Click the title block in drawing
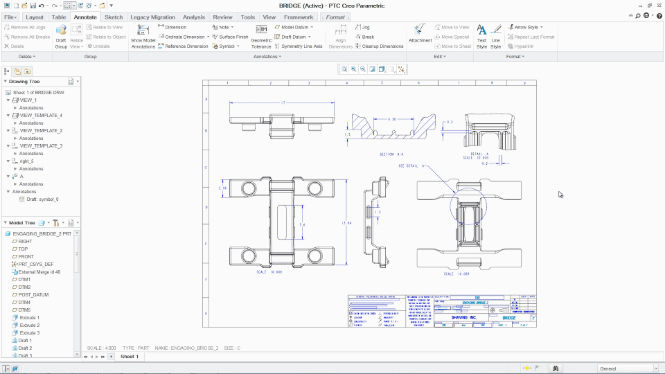Viewport: 665px width, 374px height. 442,311
